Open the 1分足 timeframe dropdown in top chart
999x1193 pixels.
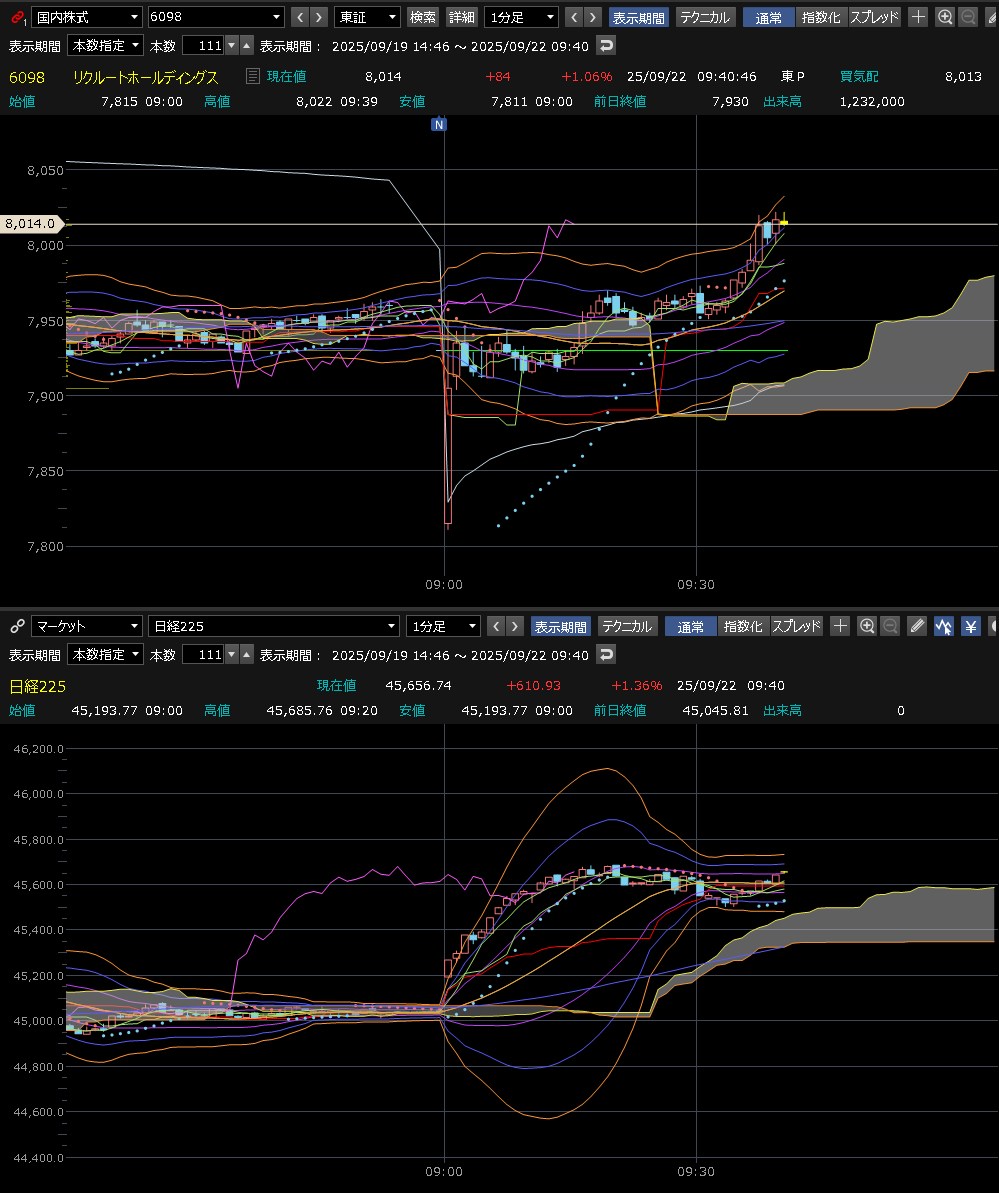(521, 17)
